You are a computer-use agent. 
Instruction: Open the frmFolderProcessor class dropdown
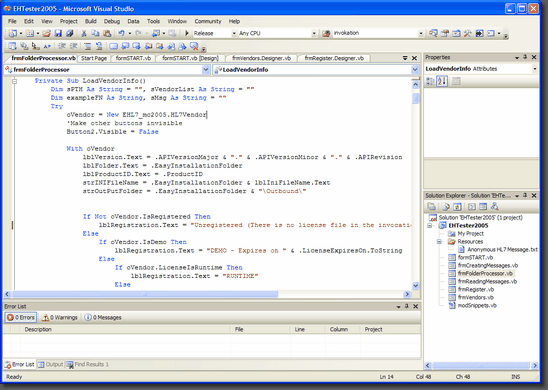click(x=206, y=70)
